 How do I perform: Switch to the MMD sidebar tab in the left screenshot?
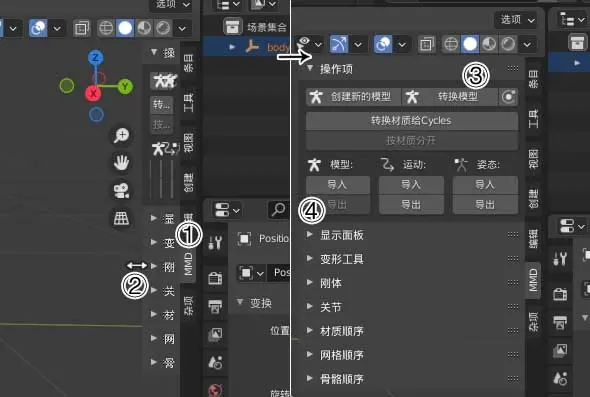pyautogui.click(x=189, y=263)
